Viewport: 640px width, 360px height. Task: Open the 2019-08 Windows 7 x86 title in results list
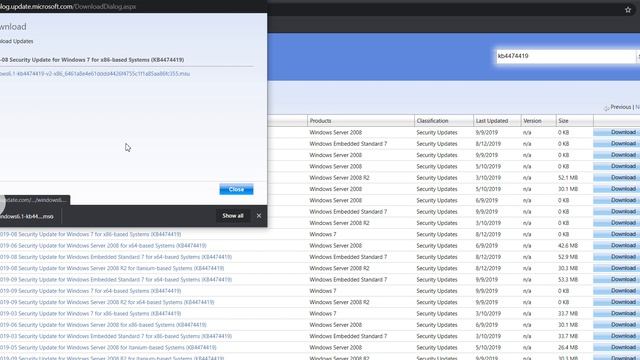[x=90, y=234]
